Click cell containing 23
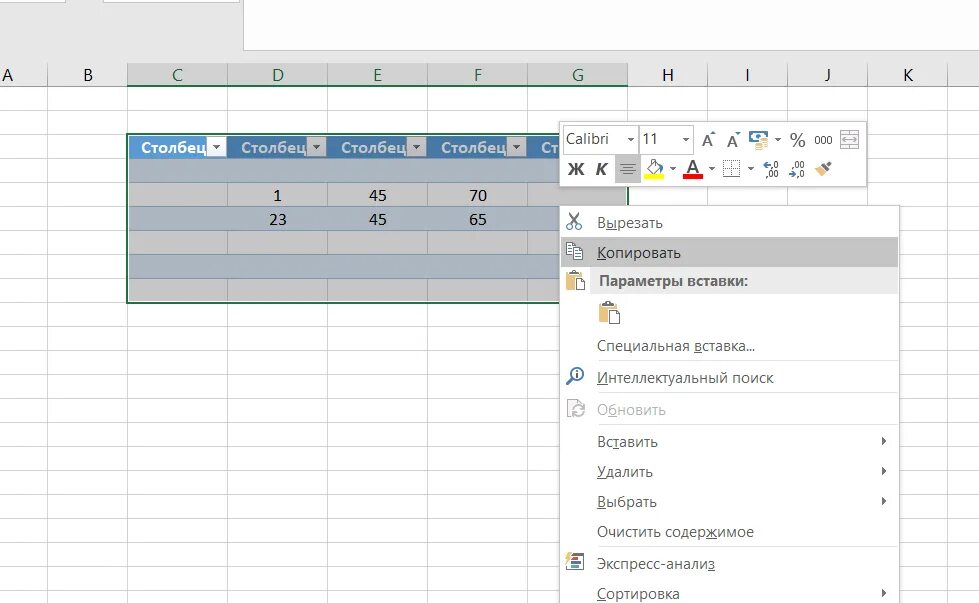 (x=277, y=219)
